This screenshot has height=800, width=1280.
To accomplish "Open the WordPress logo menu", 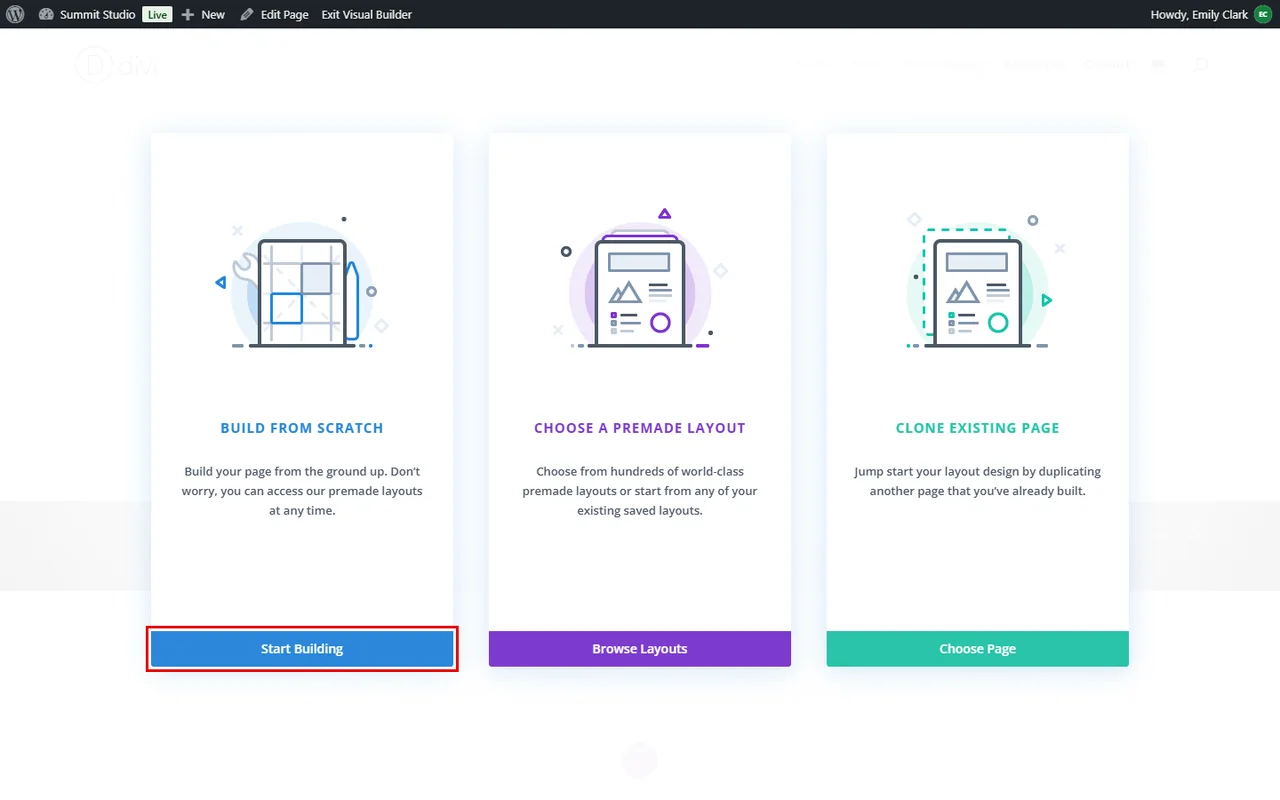I will tap(15, 14).
